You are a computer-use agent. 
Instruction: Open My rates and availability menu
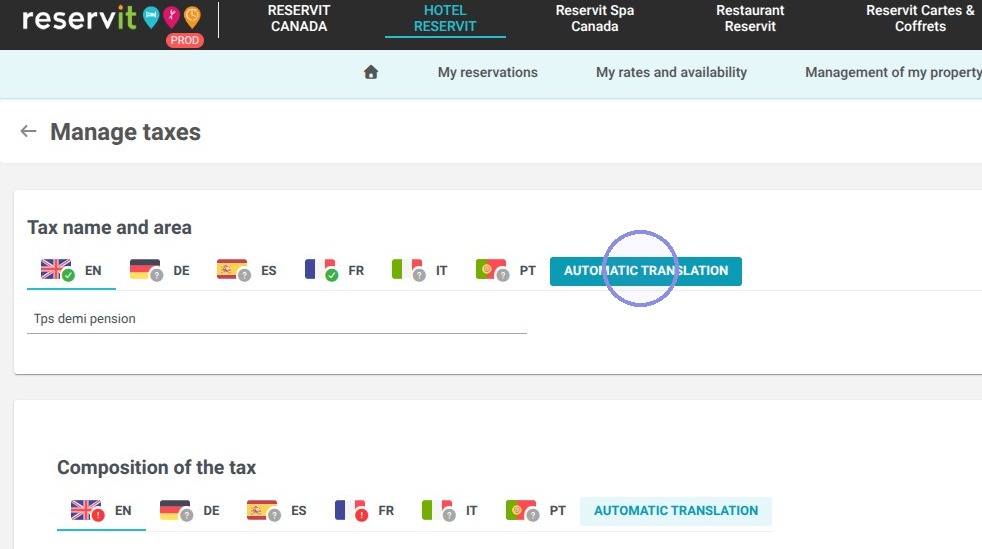pos(671,73)
